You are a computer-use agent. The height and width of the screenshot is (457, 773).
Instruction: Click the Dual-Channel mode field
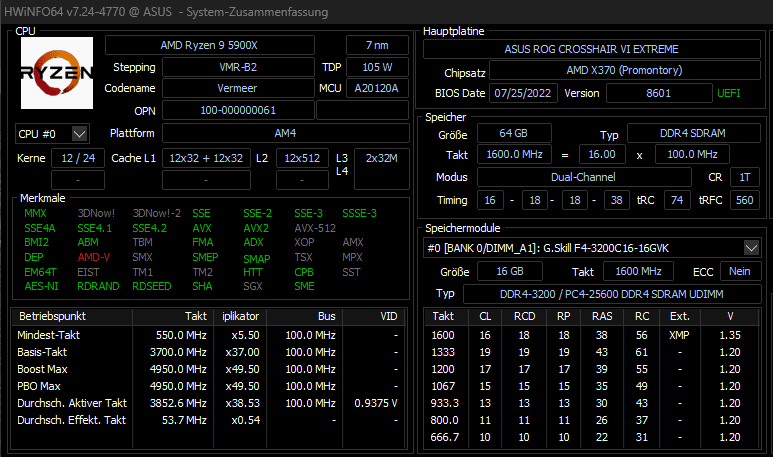pyautogui.click(x=584, y=177)
